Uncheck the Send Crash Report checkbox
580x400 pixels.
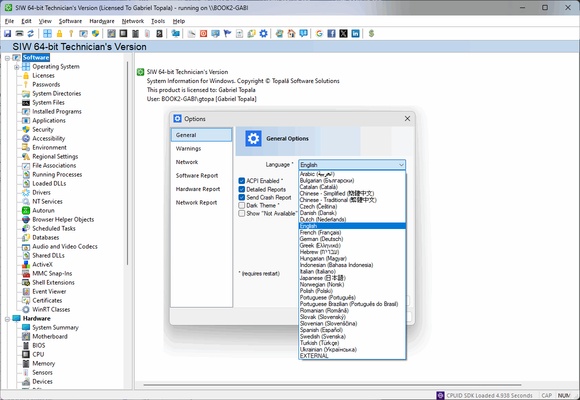[x=242, y=197]
